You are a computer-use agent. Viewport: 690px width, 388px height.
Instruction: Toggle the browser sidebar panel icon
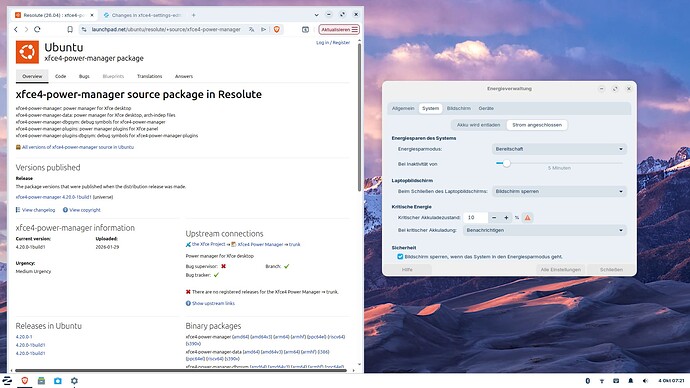305,29
